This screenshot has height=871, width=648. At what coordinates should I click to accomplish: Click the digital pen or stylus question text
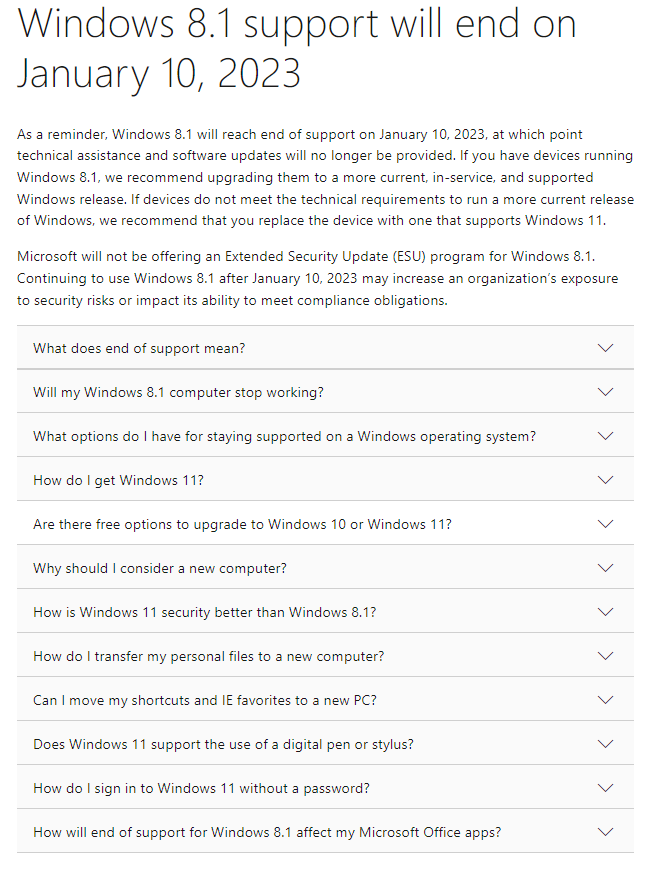[x=223, y=744]
